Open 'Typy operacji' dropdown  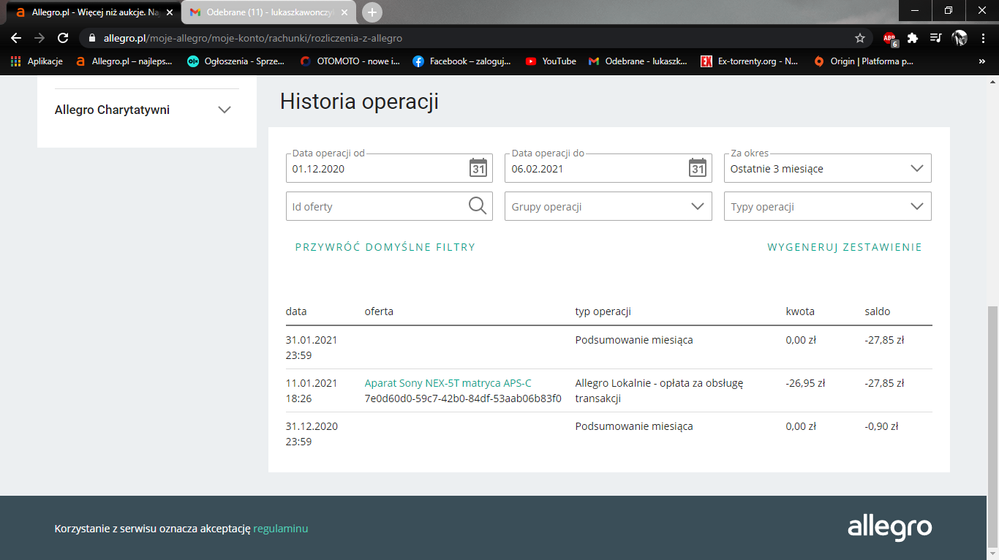tap(827, 206)
